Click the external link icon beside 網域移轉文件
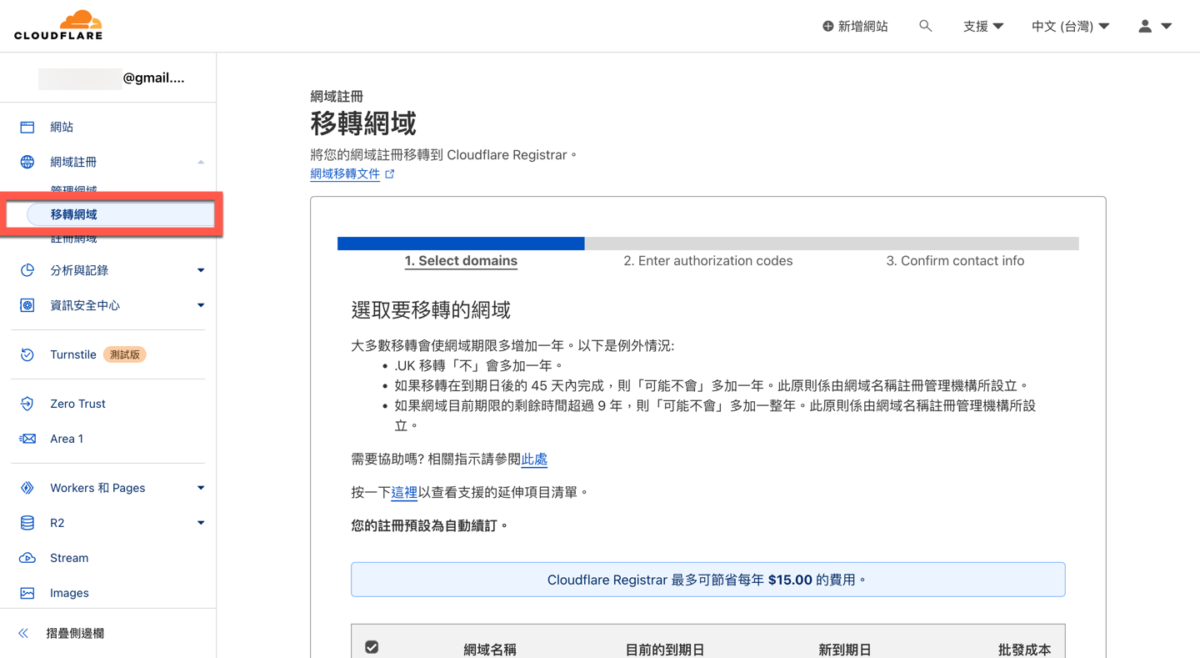This screenshot has height=658, width=1200. [390, 174]
